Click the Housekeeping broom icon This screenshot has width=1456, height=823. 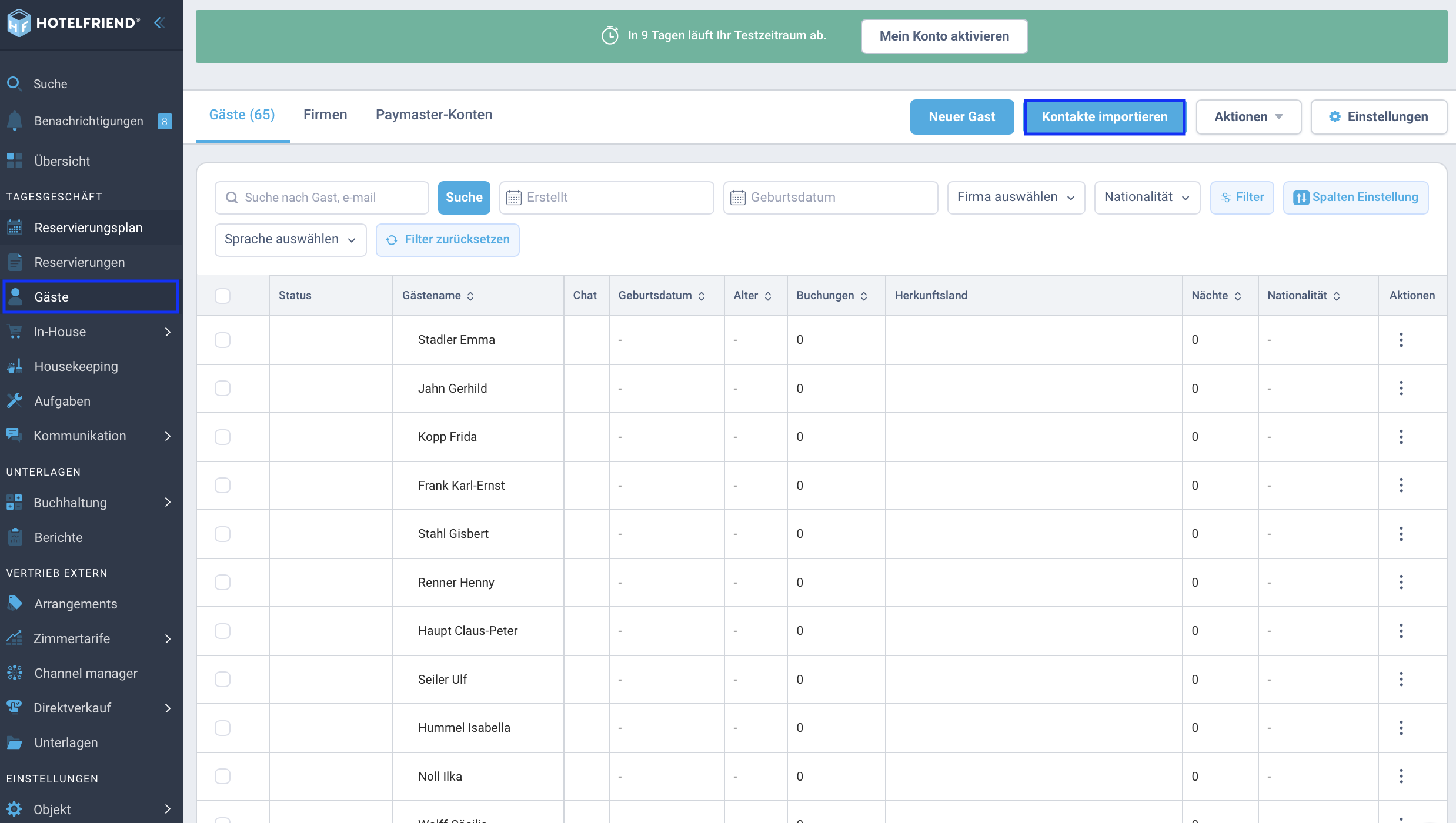pos(15,366)
